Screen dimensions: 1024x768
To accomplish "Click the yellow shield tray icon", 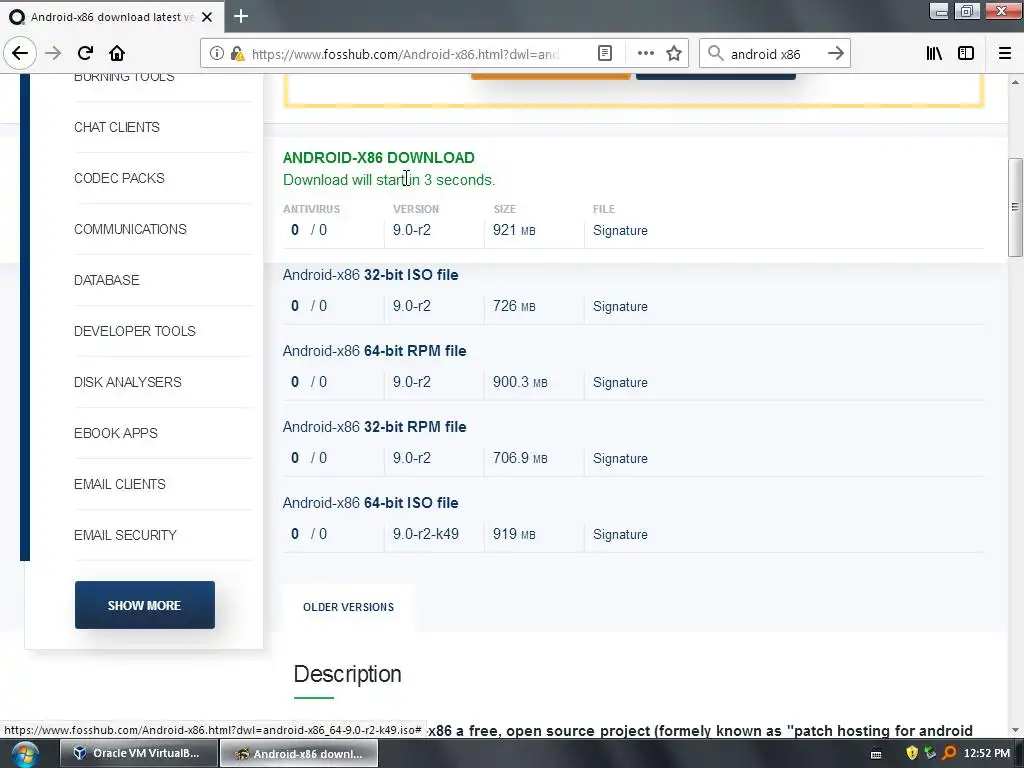I will tap(912, 754).
